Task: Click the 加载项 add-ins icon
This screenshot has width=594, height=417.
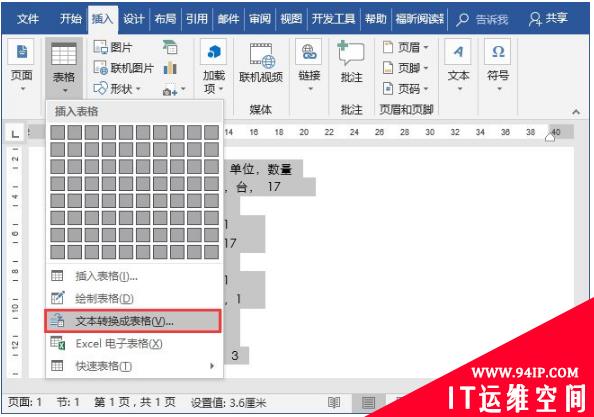Action: 214,52
